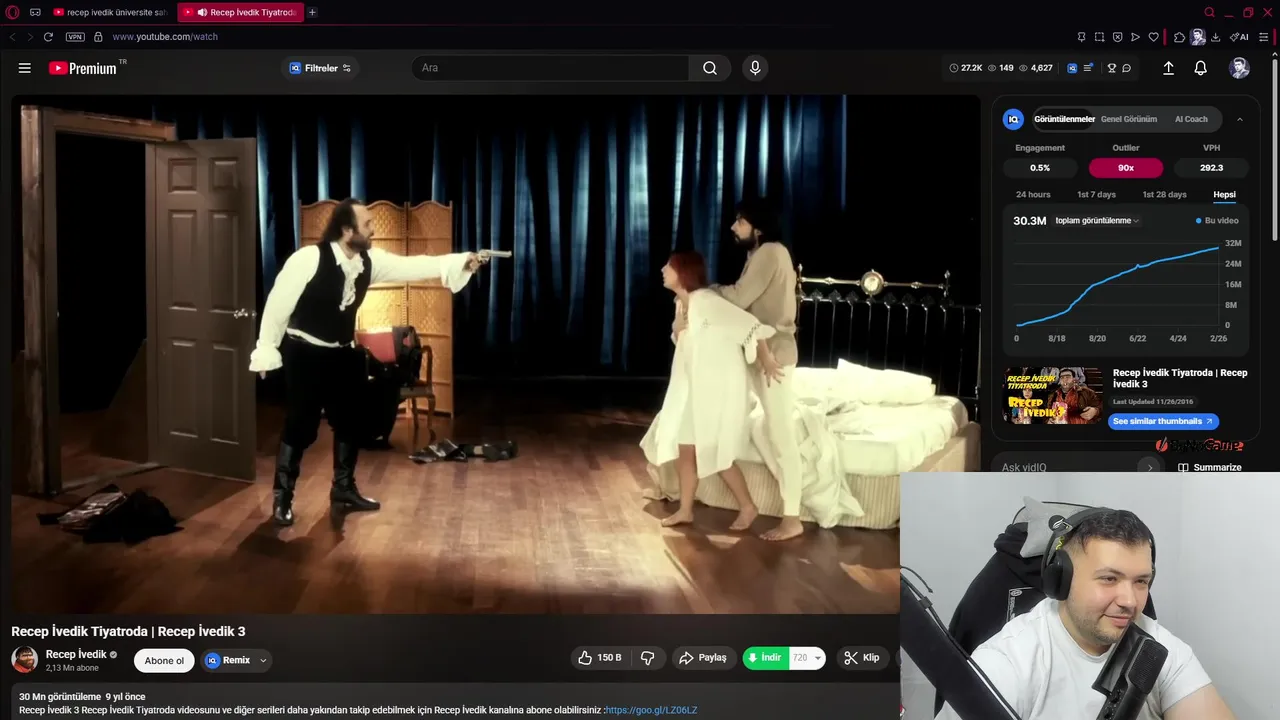The height and width of the screenshot is (720, 1280).
Task: Click the VPH 292.3 value pill
Action: click(1211, 168)
